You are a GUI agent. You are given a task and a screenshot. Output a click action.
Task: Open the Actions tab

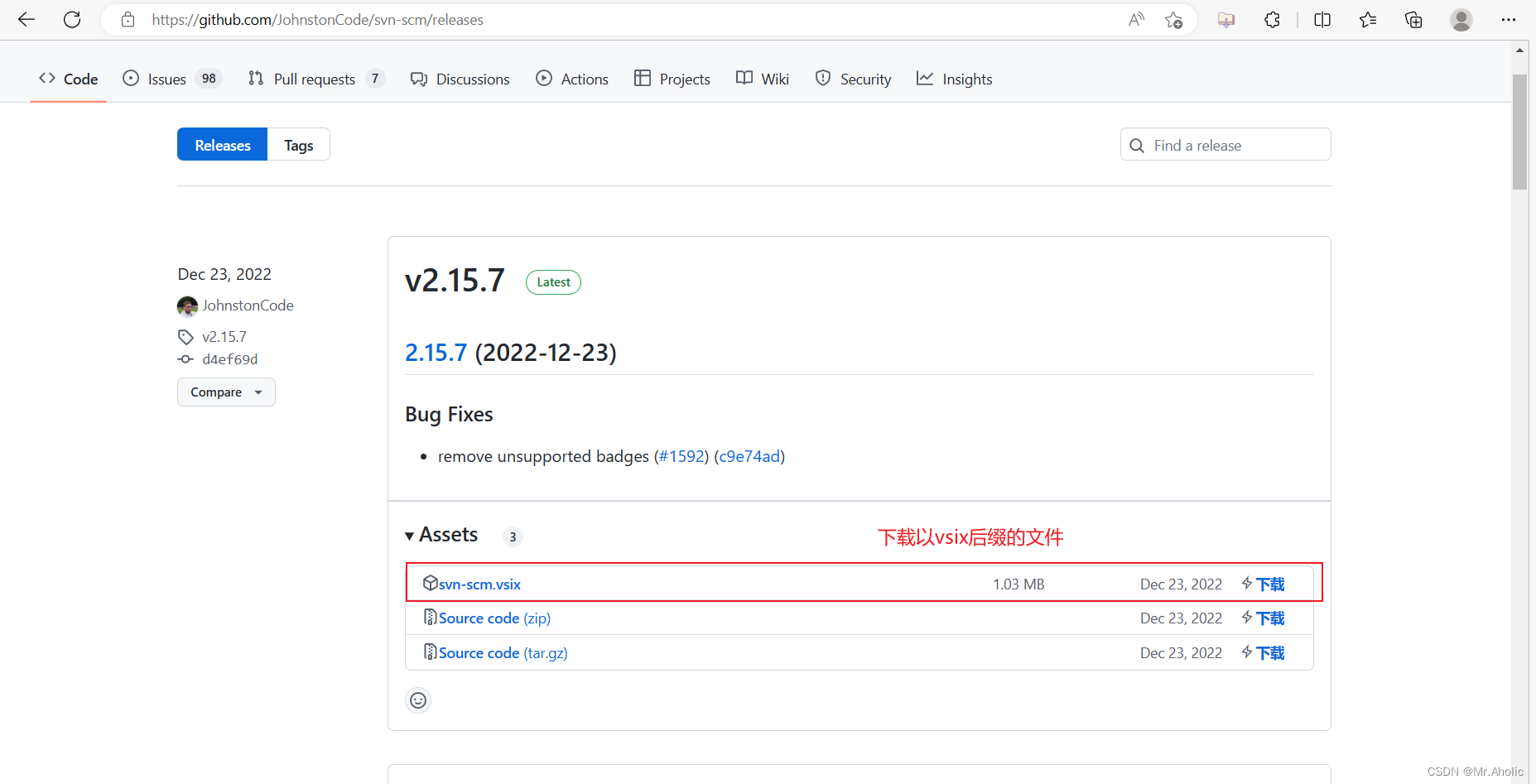tap(572, 79)
